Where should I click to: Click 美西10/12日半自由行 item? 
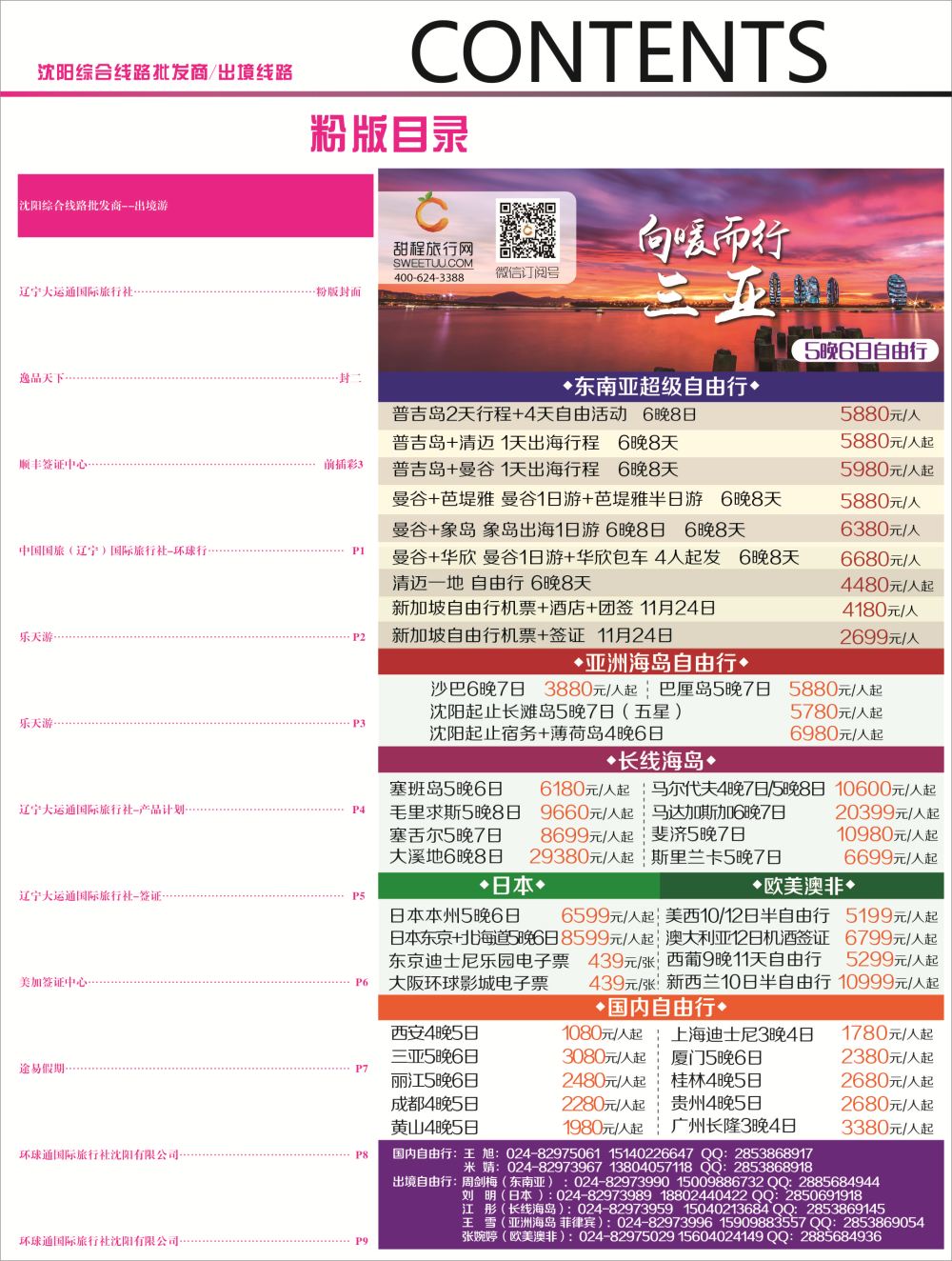tap(802, 915)
